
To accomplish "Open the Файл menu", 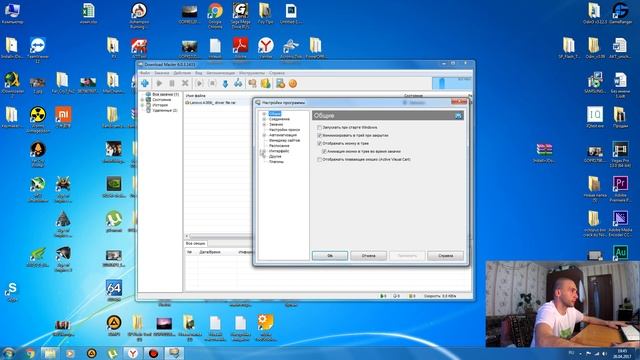I will pyautogui.click(x=145, y=73).
